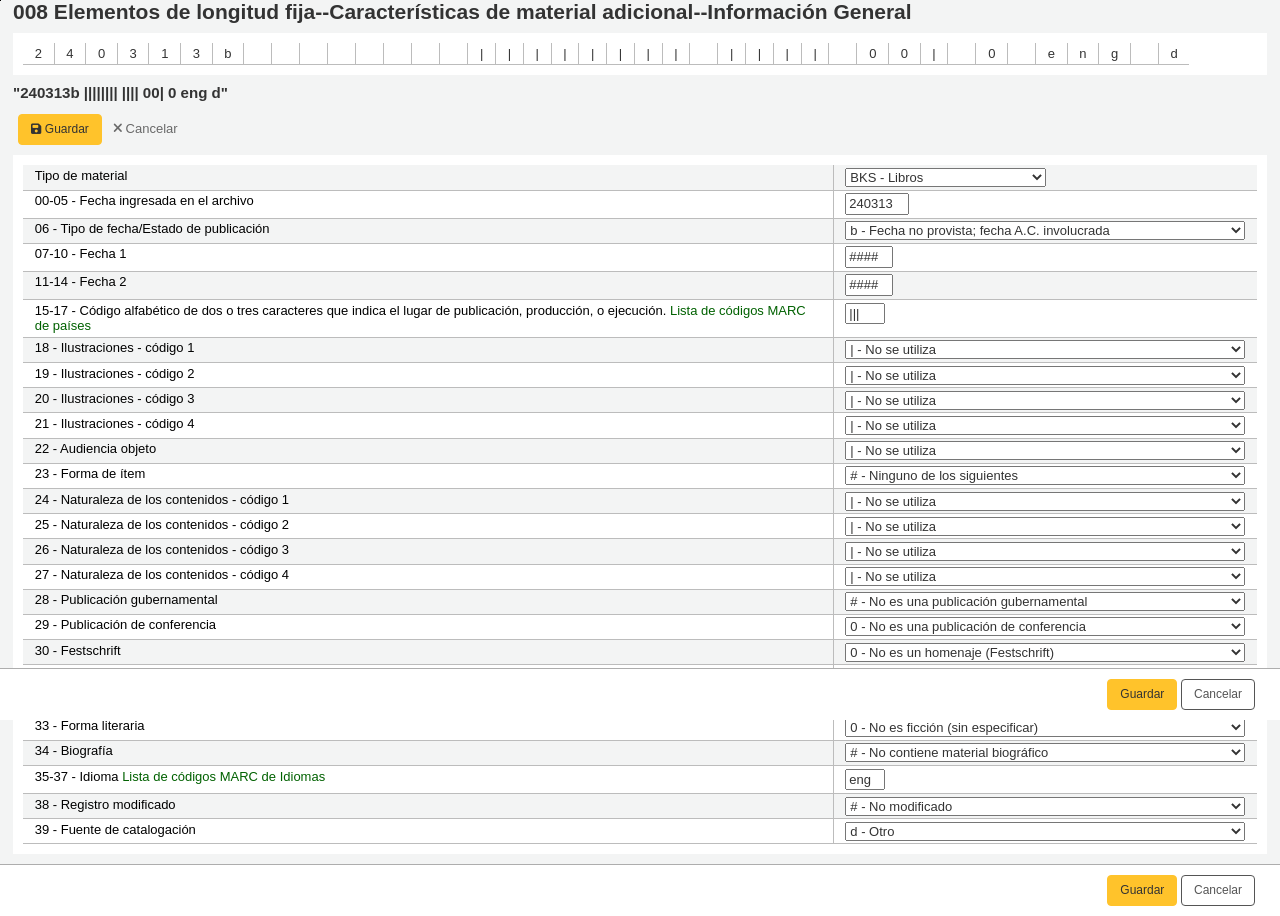Click the 'b' cell in position strip

point(228,54)
